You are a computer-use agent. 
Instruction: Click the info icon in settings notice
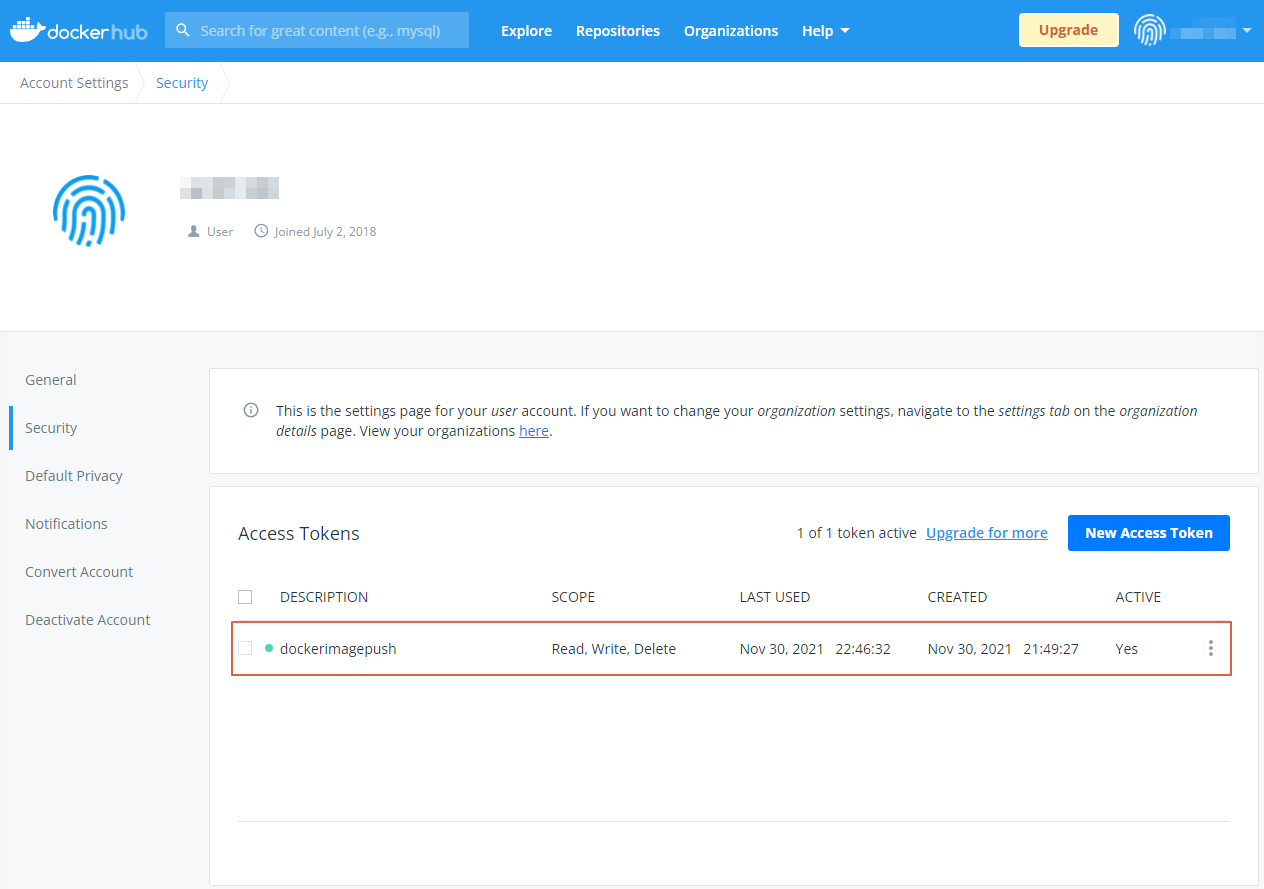251,410
